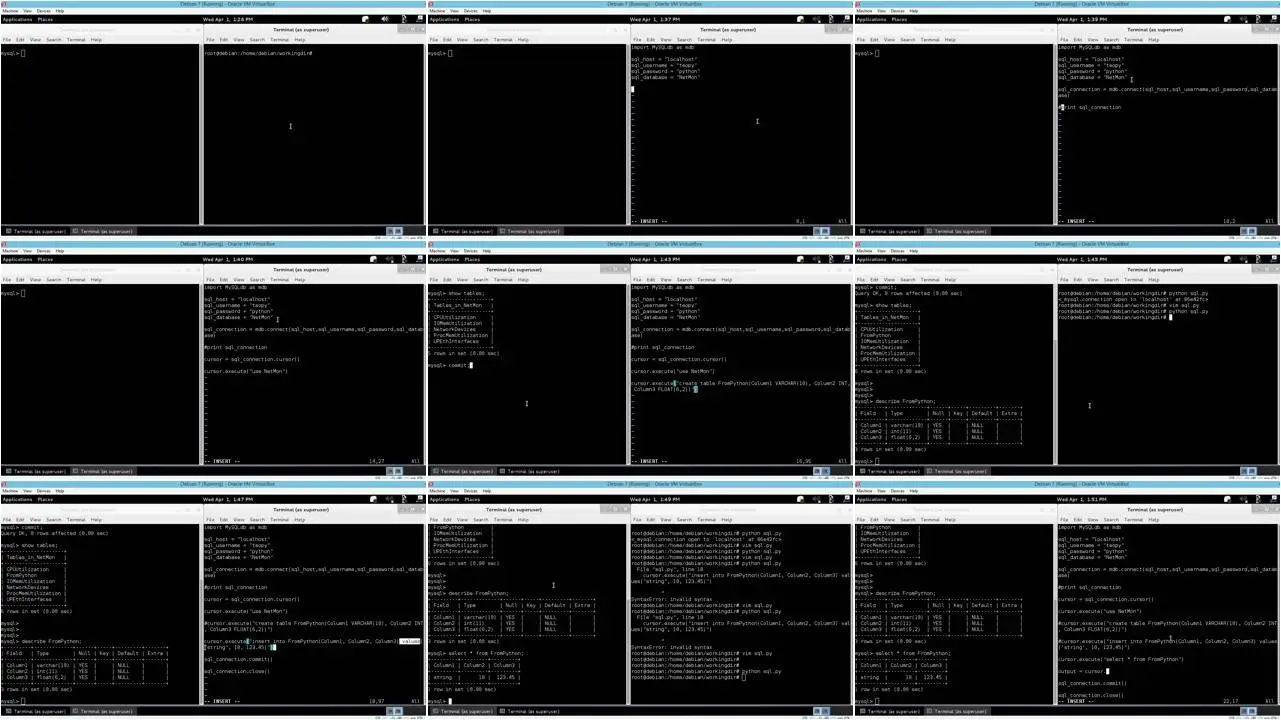This screenshot has width=1281, height=720.
Task: Click the accessibility icon in the 1:39 PM frame
Action: point(1258,19)
